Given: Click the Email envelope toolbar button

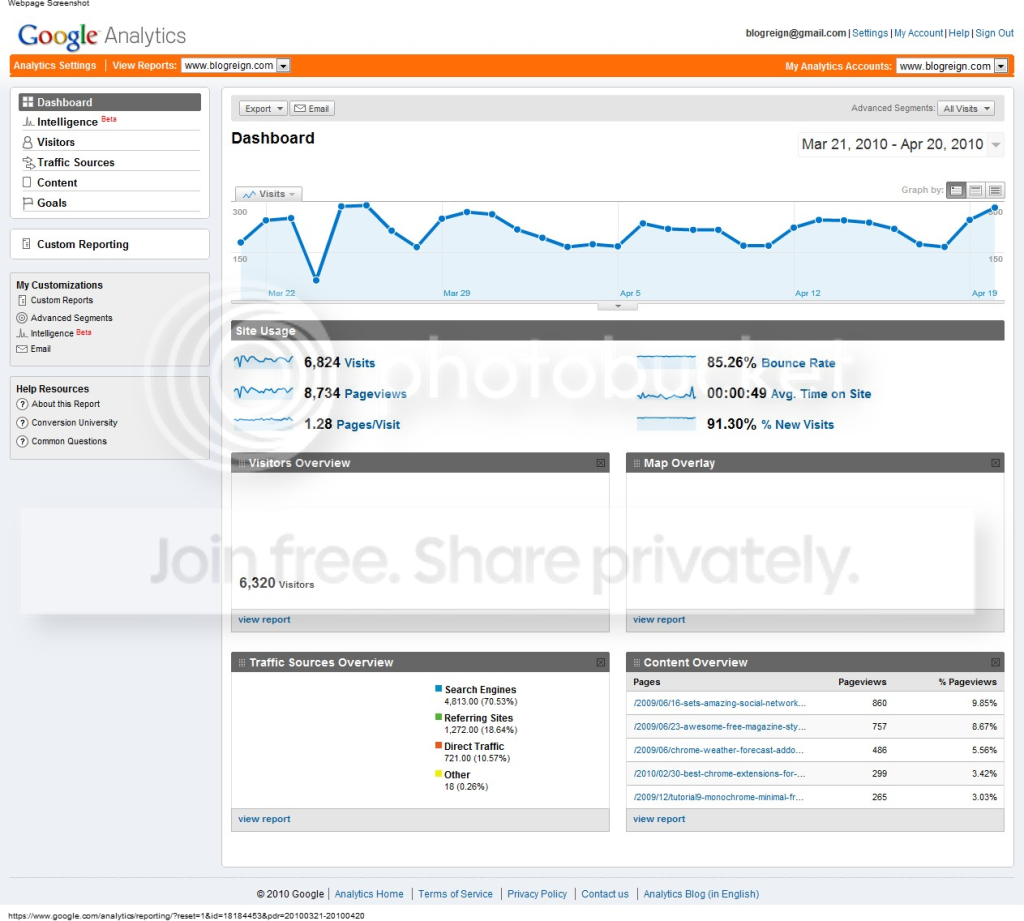Looking at the screenshot, I should [312, 108].
